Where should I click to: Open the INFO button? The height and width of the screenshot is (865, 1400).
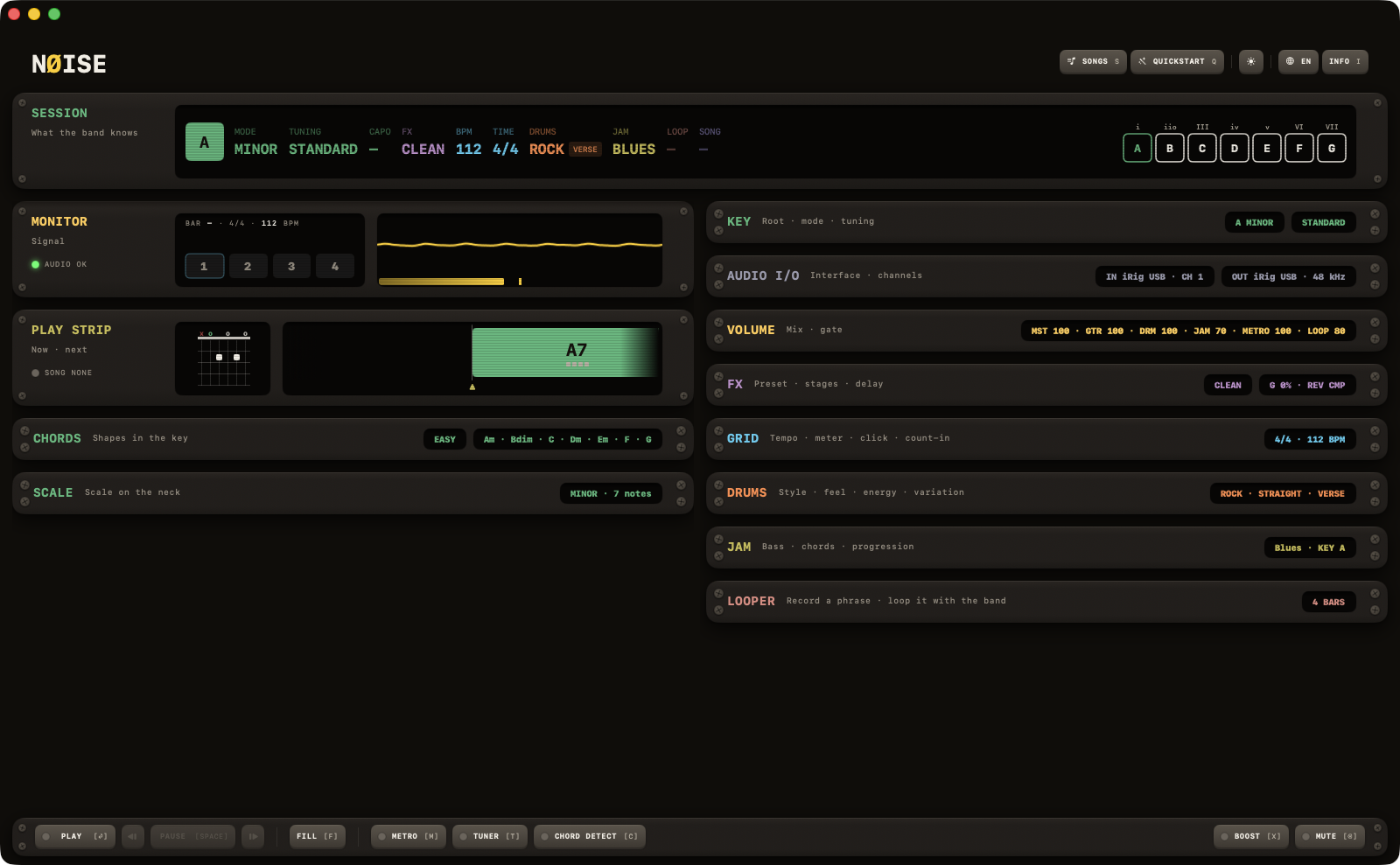1345,61
